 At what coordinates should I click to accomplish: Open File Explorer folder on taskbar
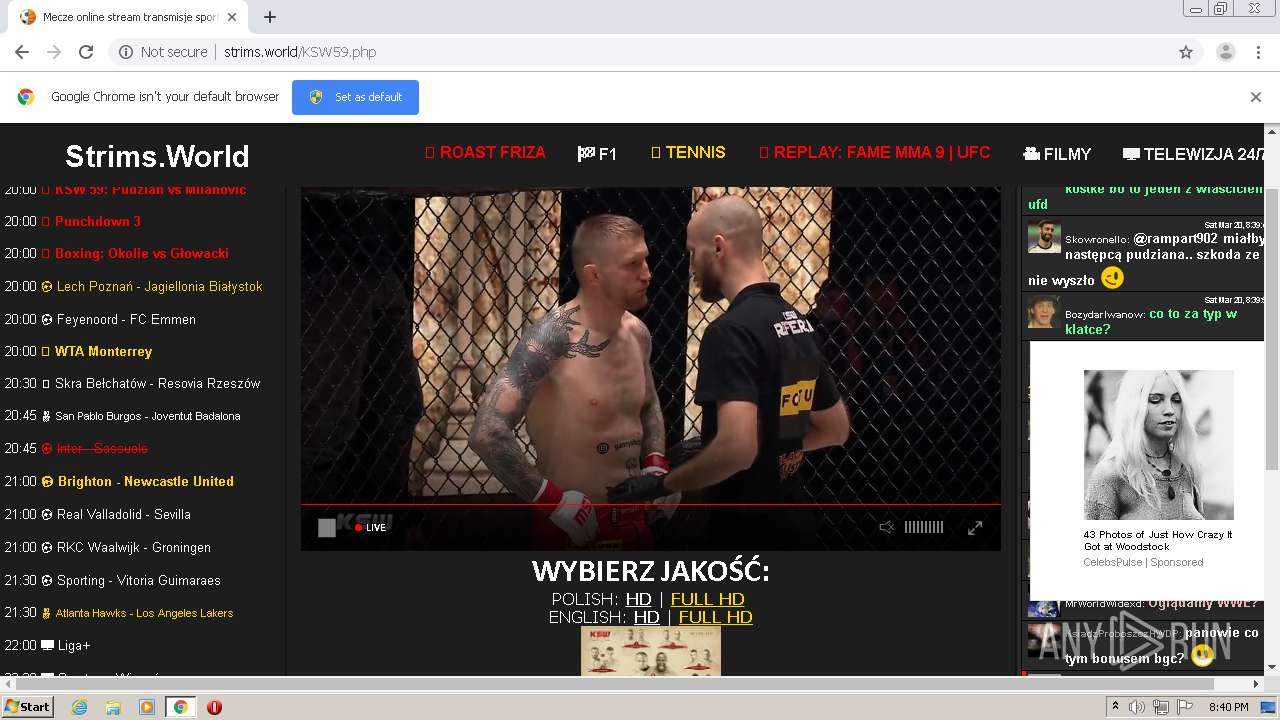(x=113, y=707)
